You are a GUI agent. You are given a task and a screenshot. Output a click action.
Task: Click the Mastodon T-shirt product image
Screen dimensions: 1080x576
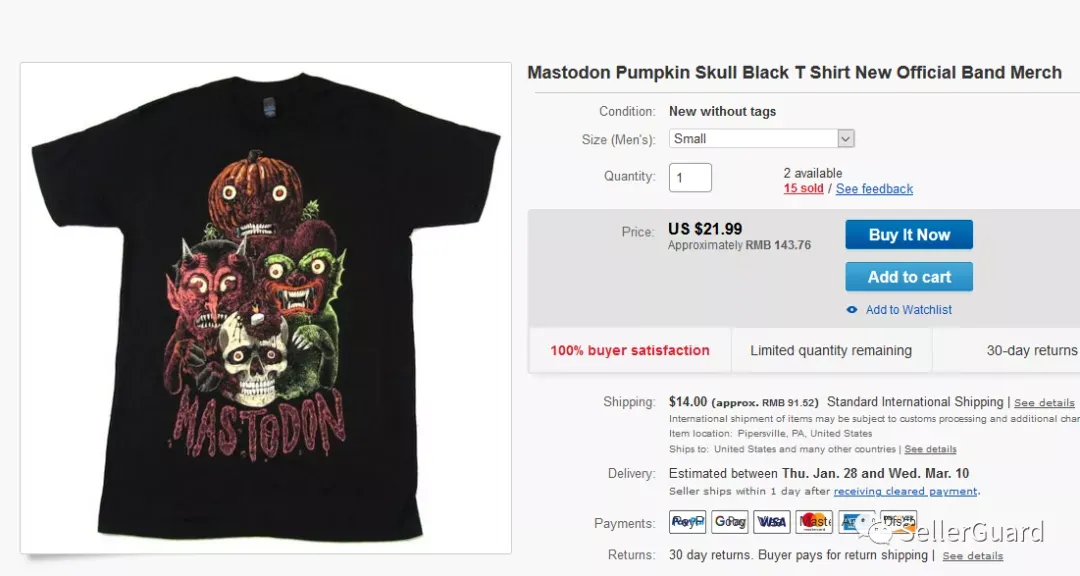pyautogui.click(x=266, y=308)
